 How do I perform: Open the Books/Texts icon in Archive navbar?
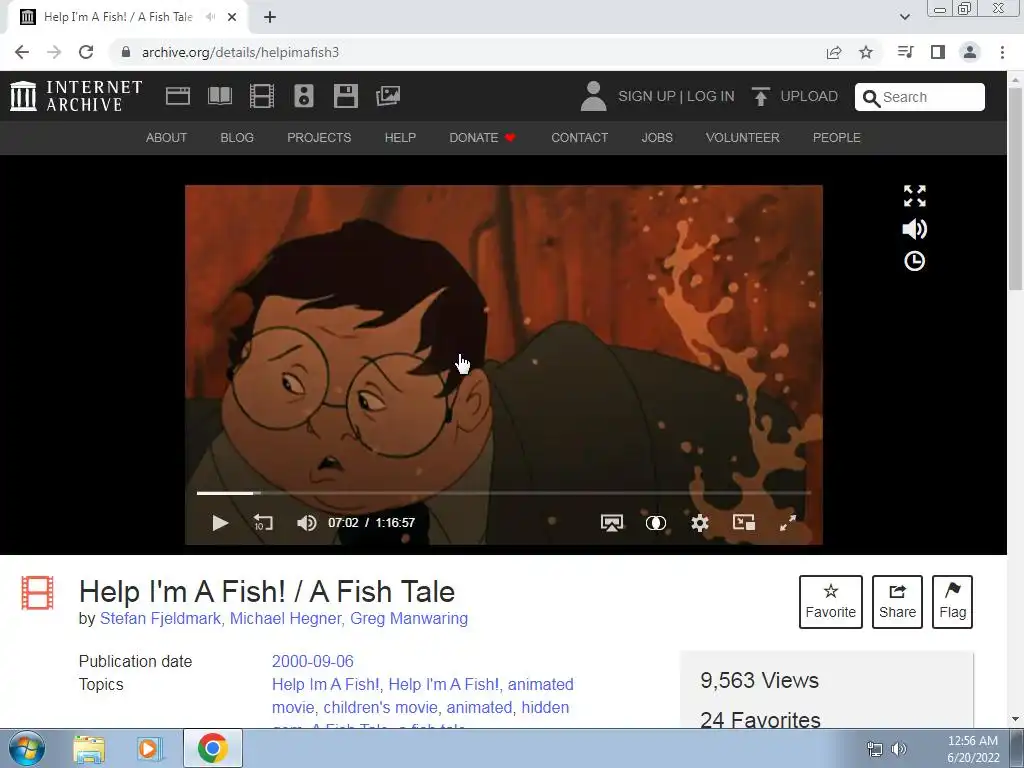tap(220, 96)
